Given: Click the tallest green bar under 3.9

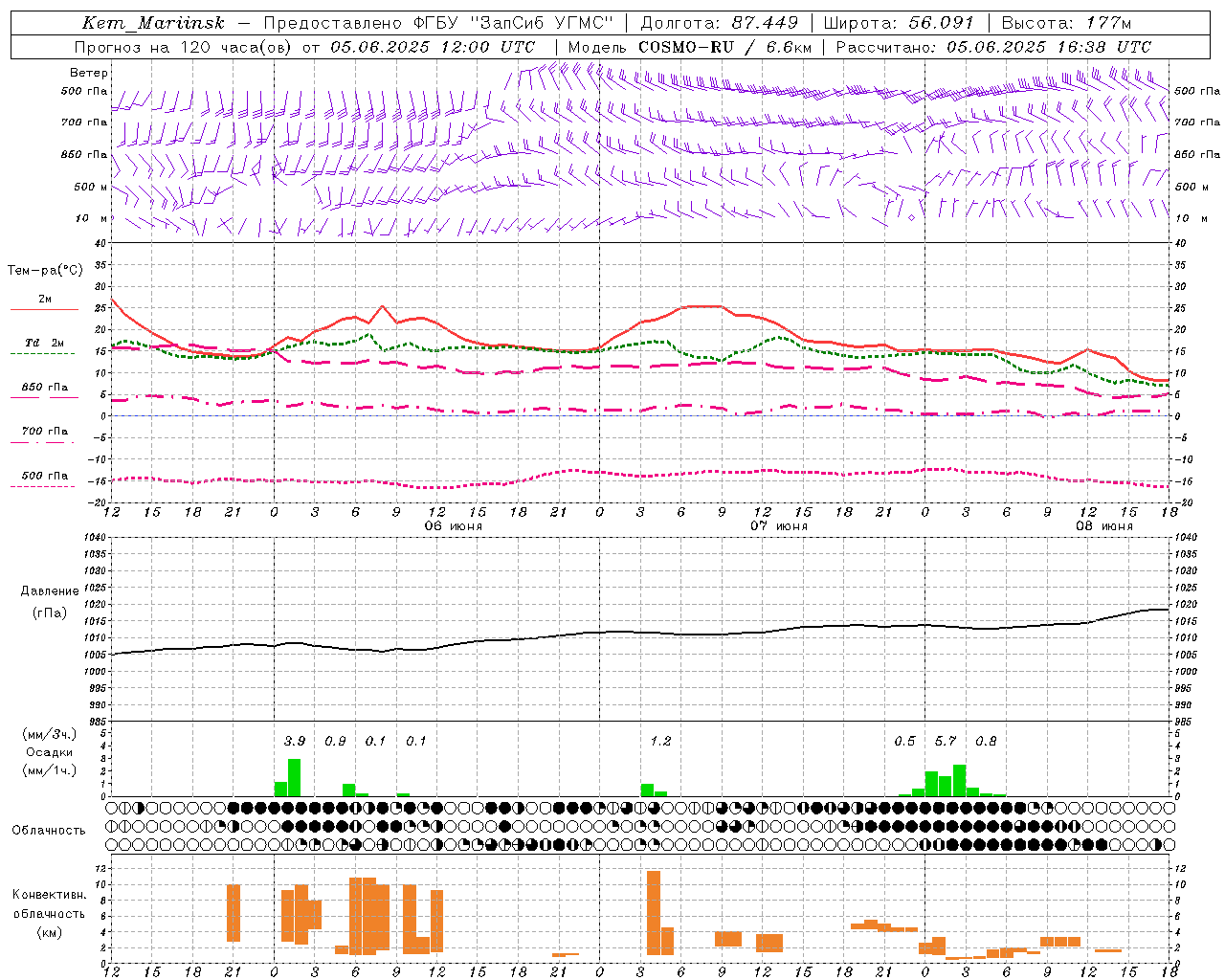Looking at the screenshot, I should coord(294,777).
